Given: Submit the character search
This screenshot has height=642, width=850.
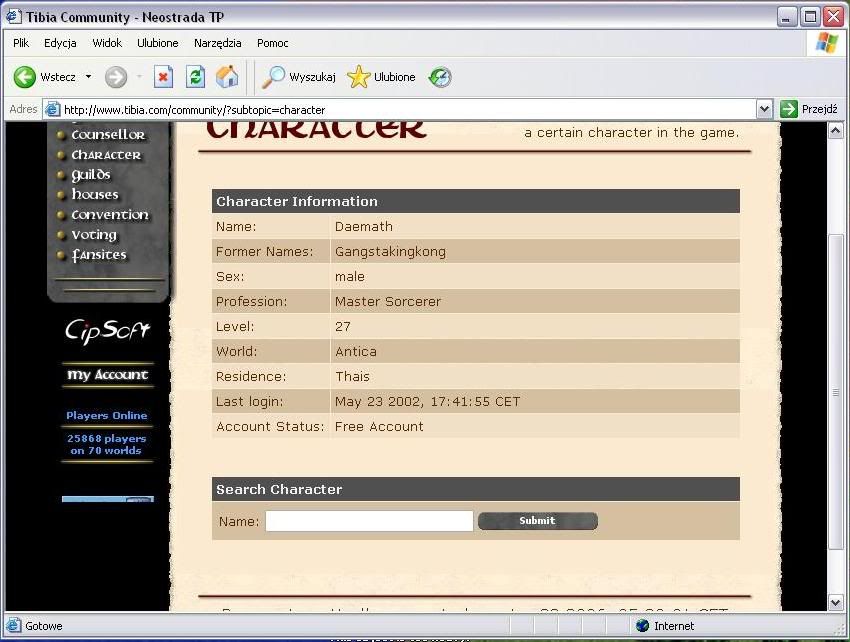Looking at the screenshot, I should click(538, 521).
